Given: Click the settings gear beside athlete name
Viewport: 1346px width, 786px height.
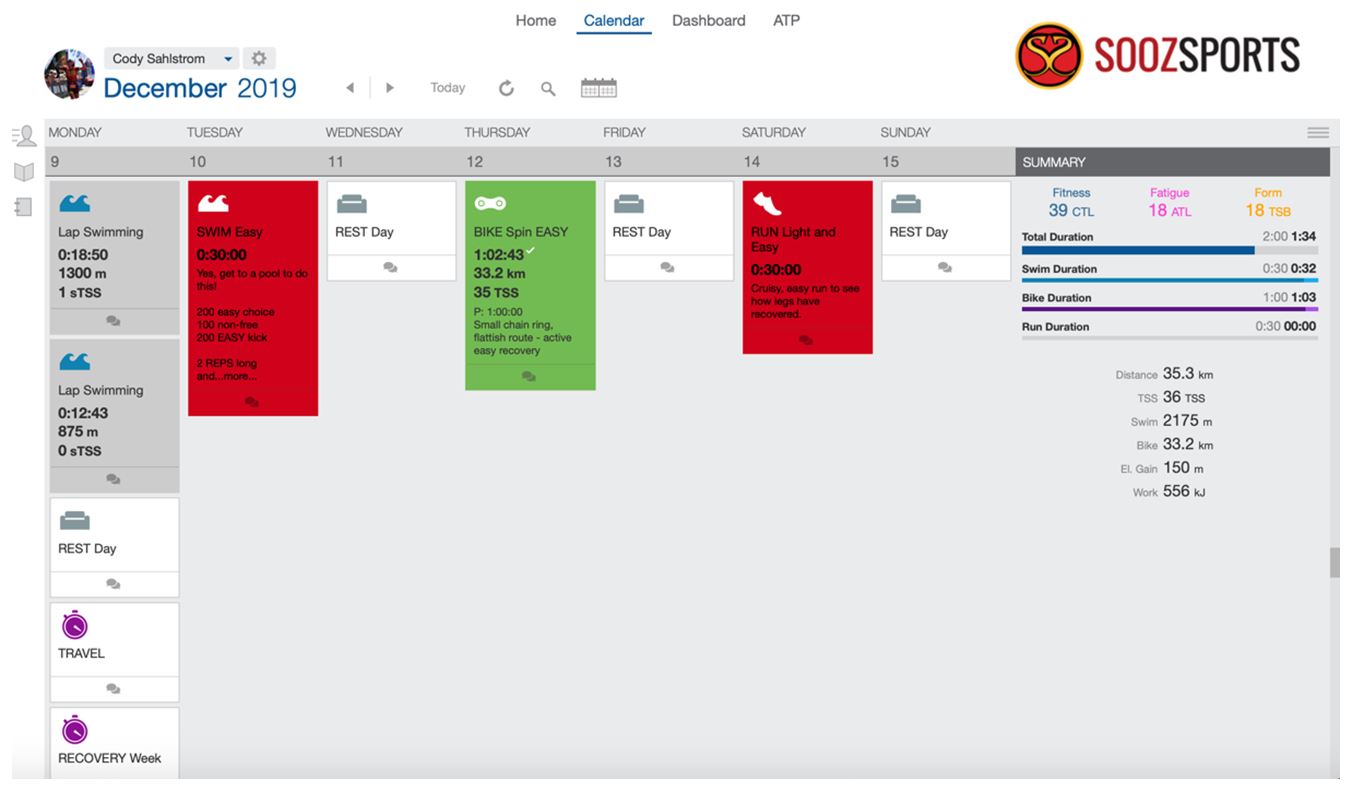Looking at the screenshot, I should (258, 59).
